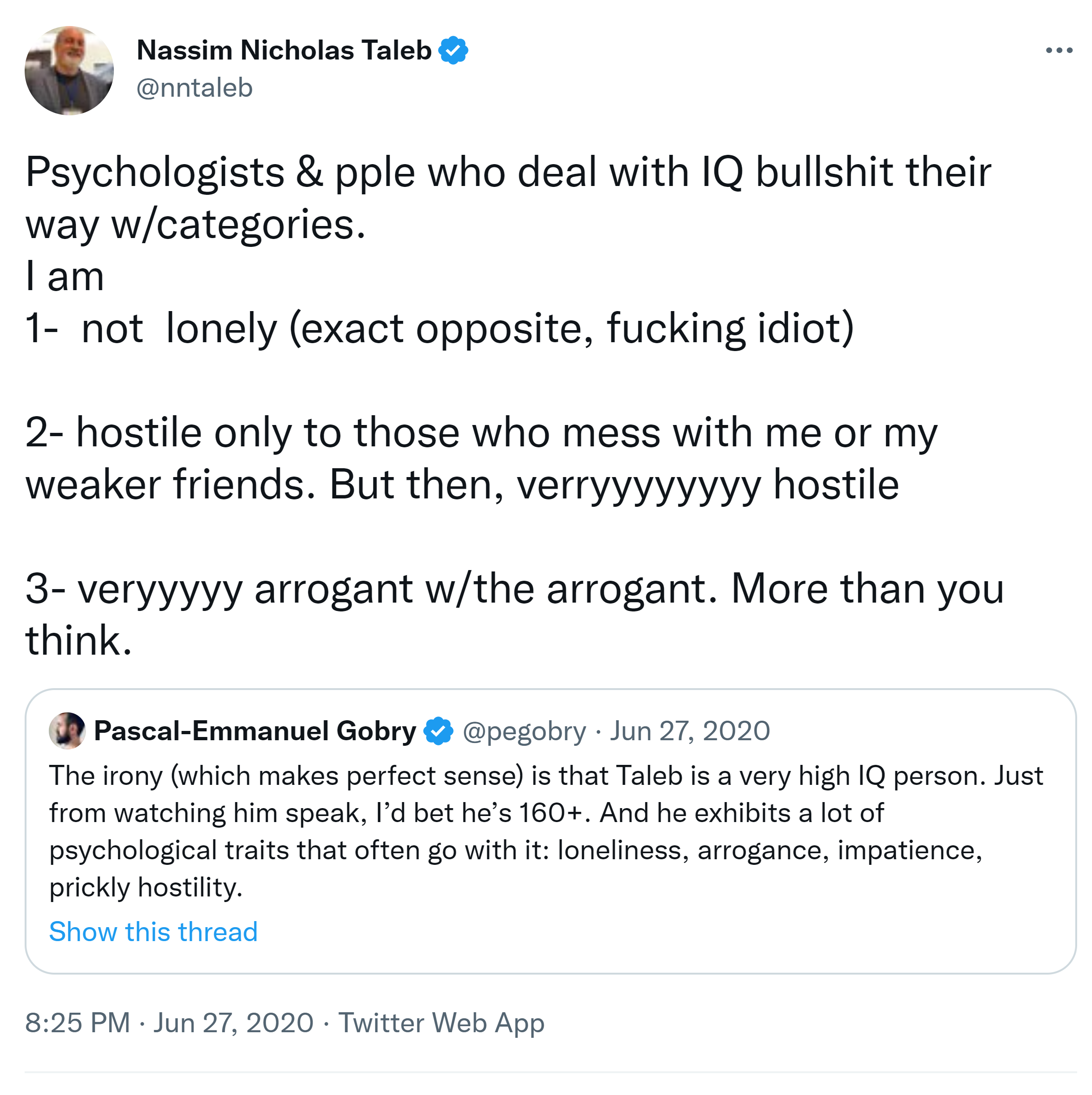1092x1095 pixels.
Task: Click the quoted tweet's Jun 27, 2020 date
Action: 690,730
